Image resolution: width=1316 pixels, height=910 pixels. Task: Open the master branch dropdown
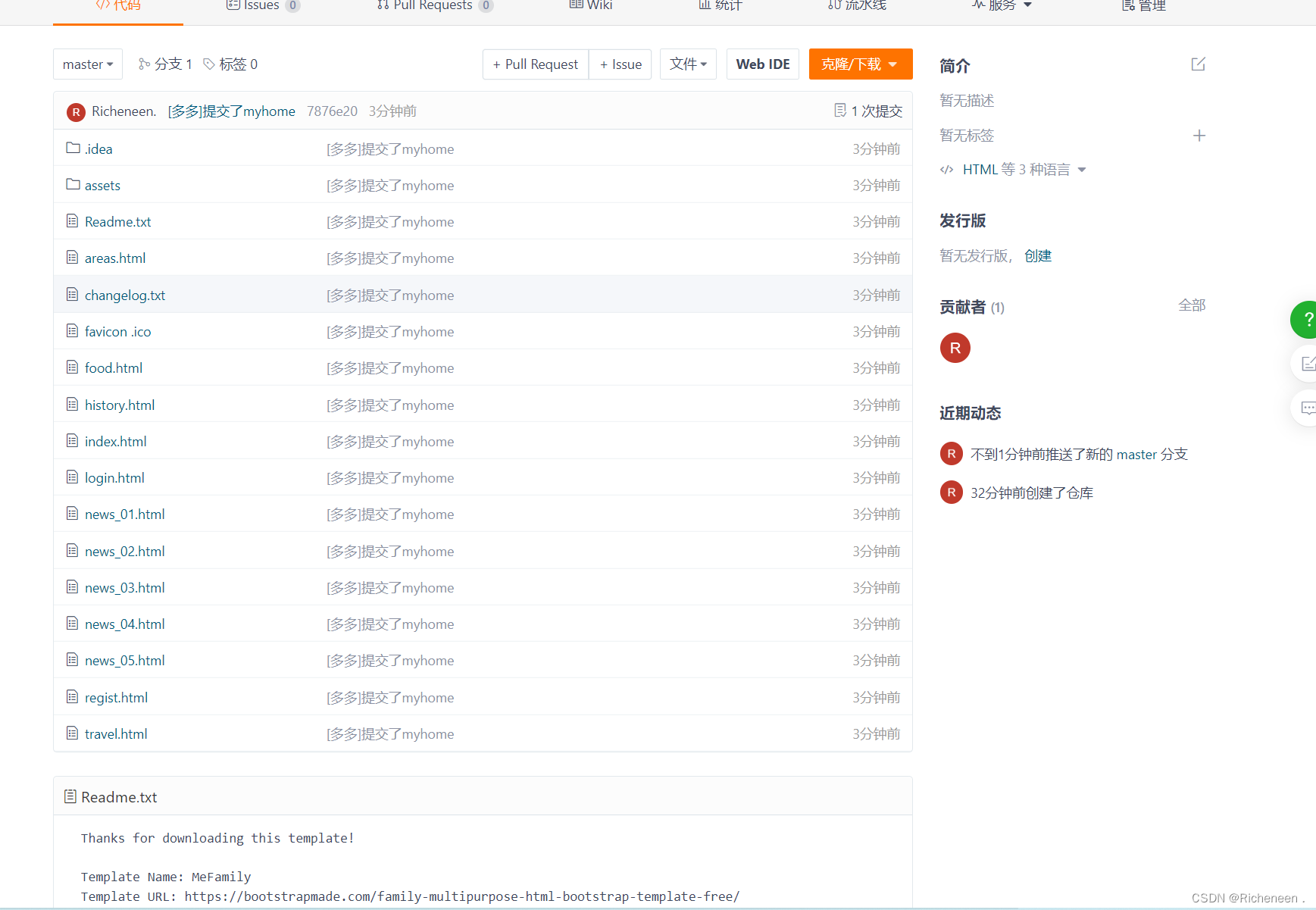[88, 64]
